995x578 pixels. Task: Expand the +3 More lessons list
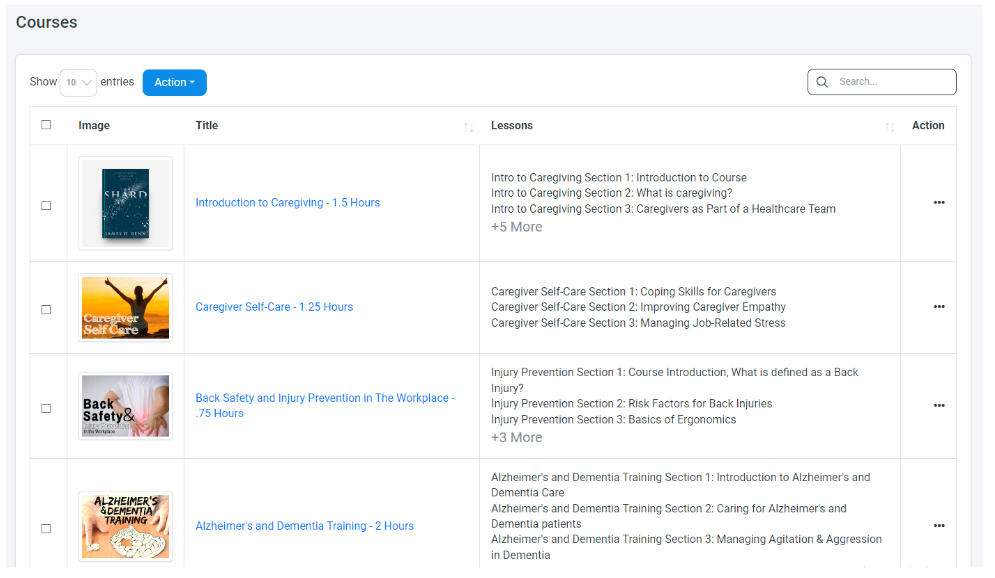[516, 437]
